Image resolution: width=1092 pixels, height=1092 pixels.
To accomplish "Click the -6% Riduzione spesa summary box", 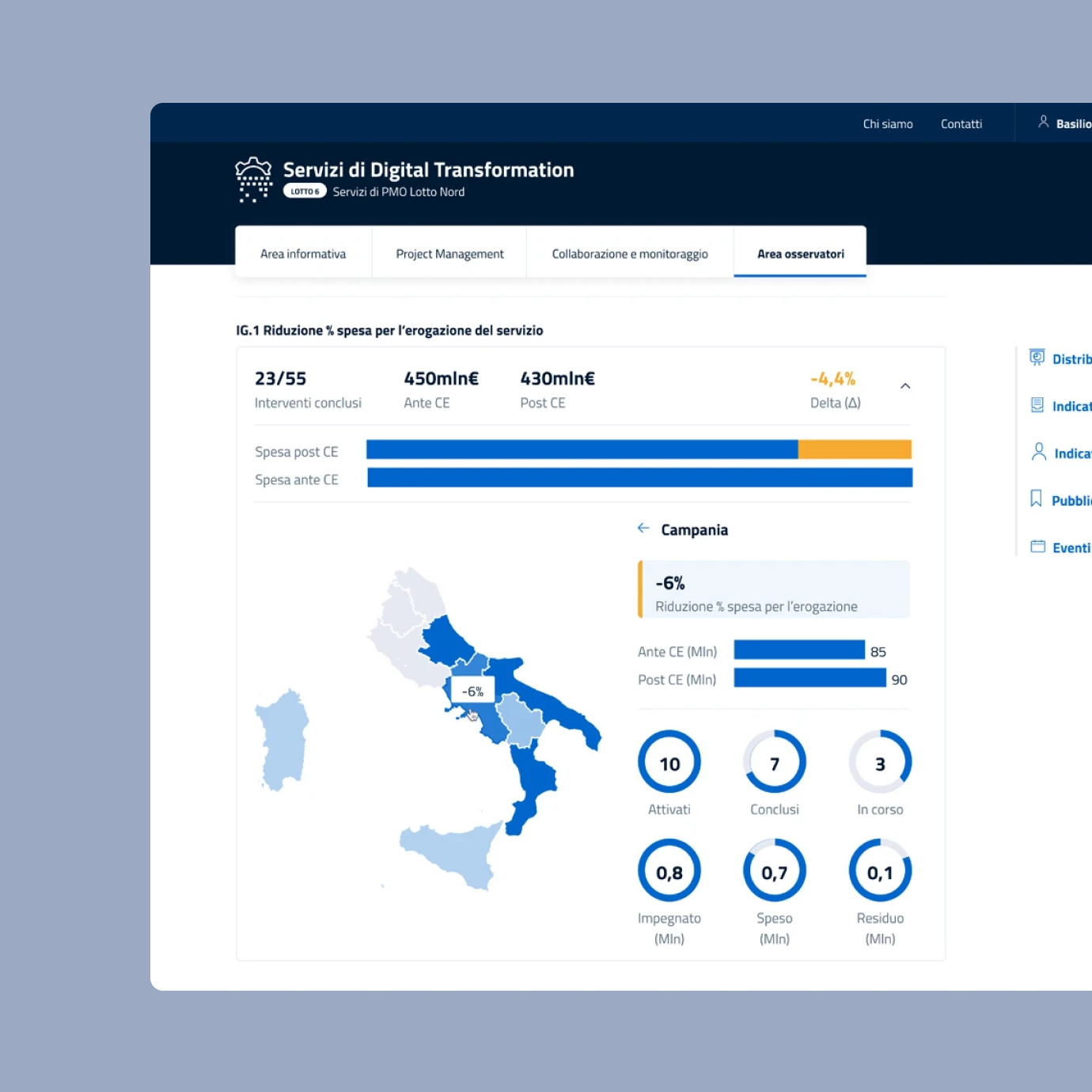I will pos(774,590).
